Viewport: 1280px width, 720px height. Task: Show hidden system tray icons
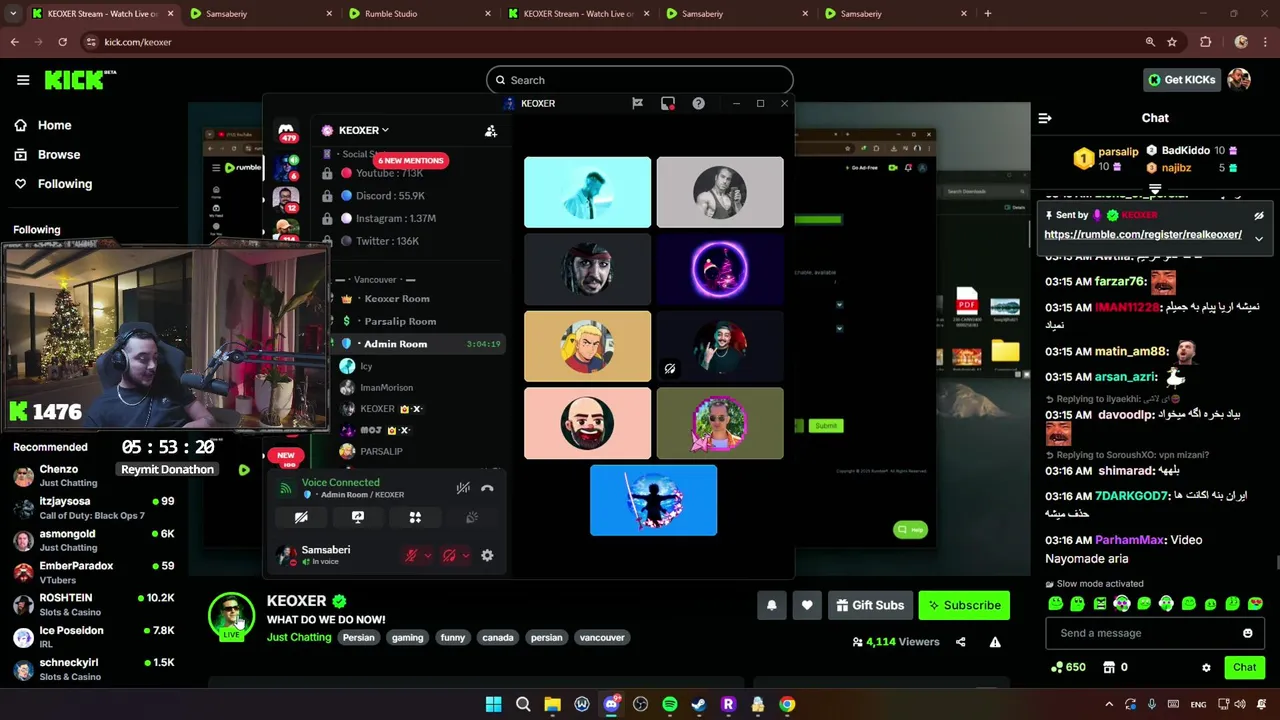pos(1109,704)
